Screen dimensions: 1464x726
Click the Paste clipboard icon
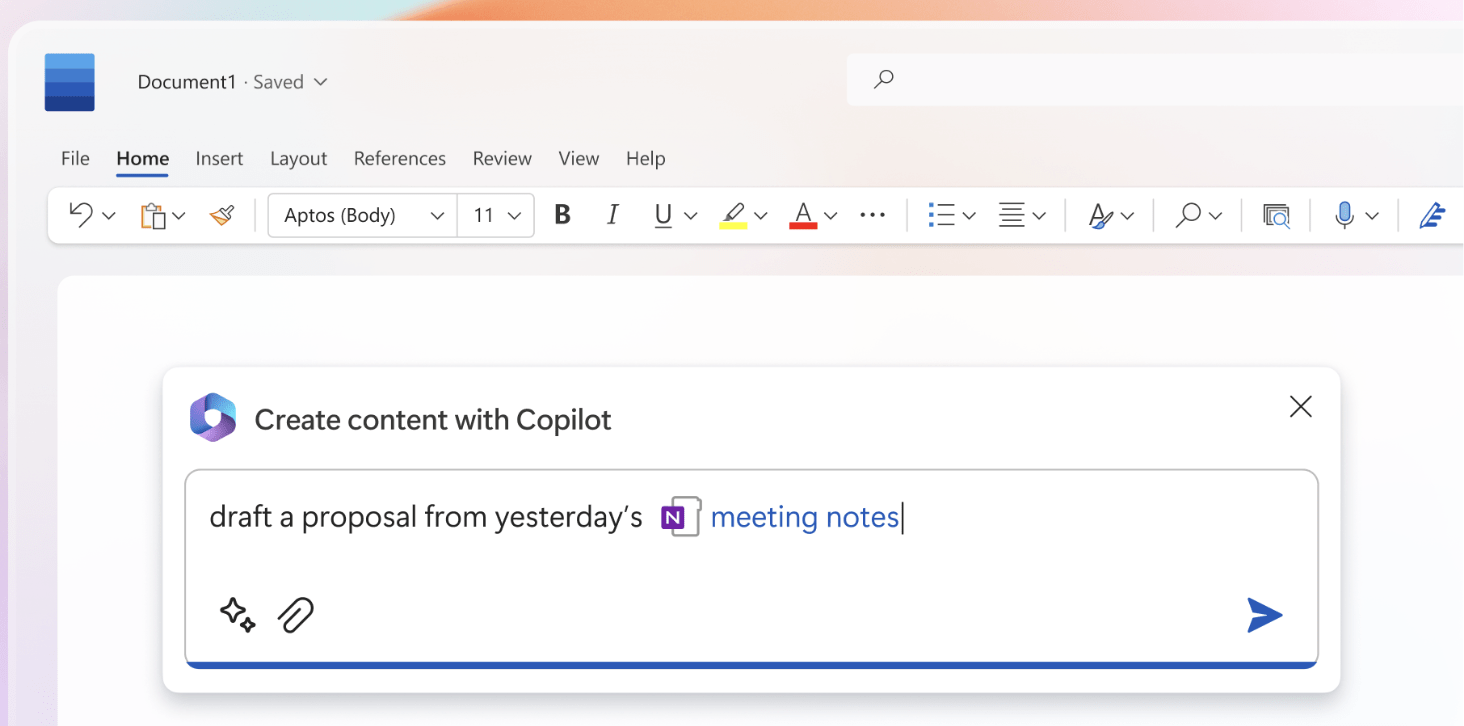153,215
